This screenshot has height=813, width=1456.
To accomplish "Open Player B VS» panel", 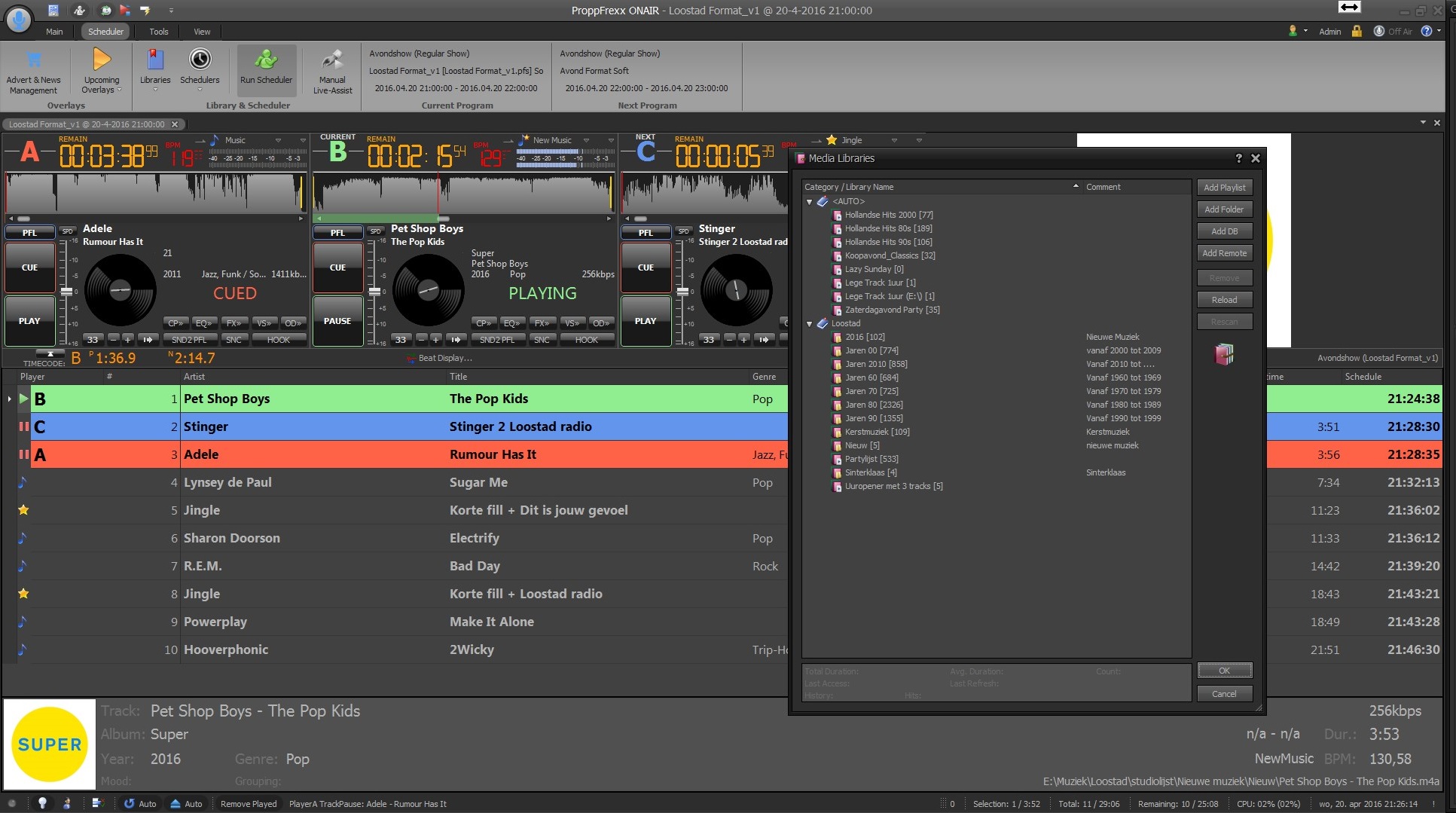I will point(572,323).
